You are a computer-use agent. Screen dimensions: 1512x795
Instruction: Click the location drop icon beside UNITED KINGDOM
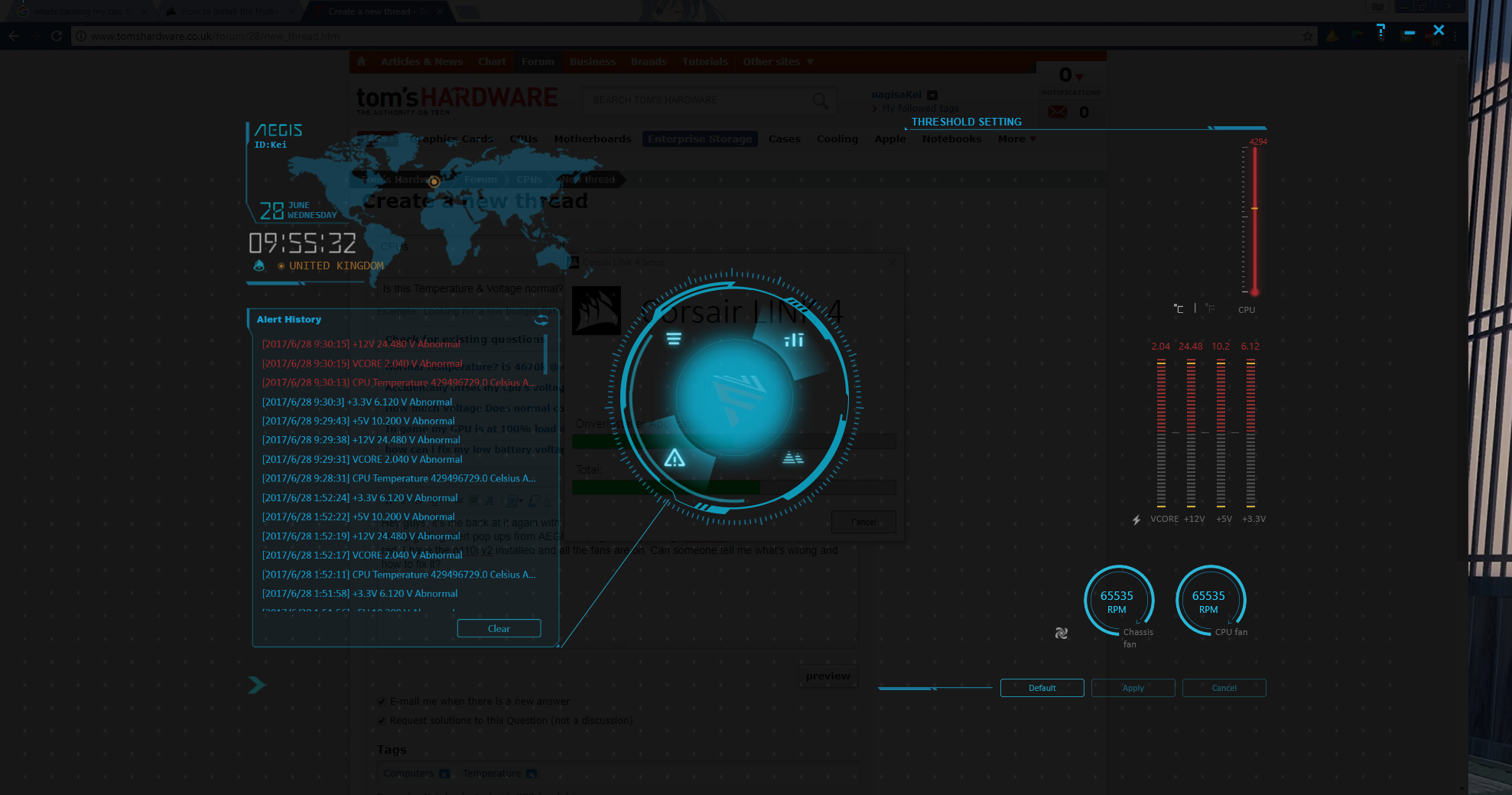[x=259, y=266]
